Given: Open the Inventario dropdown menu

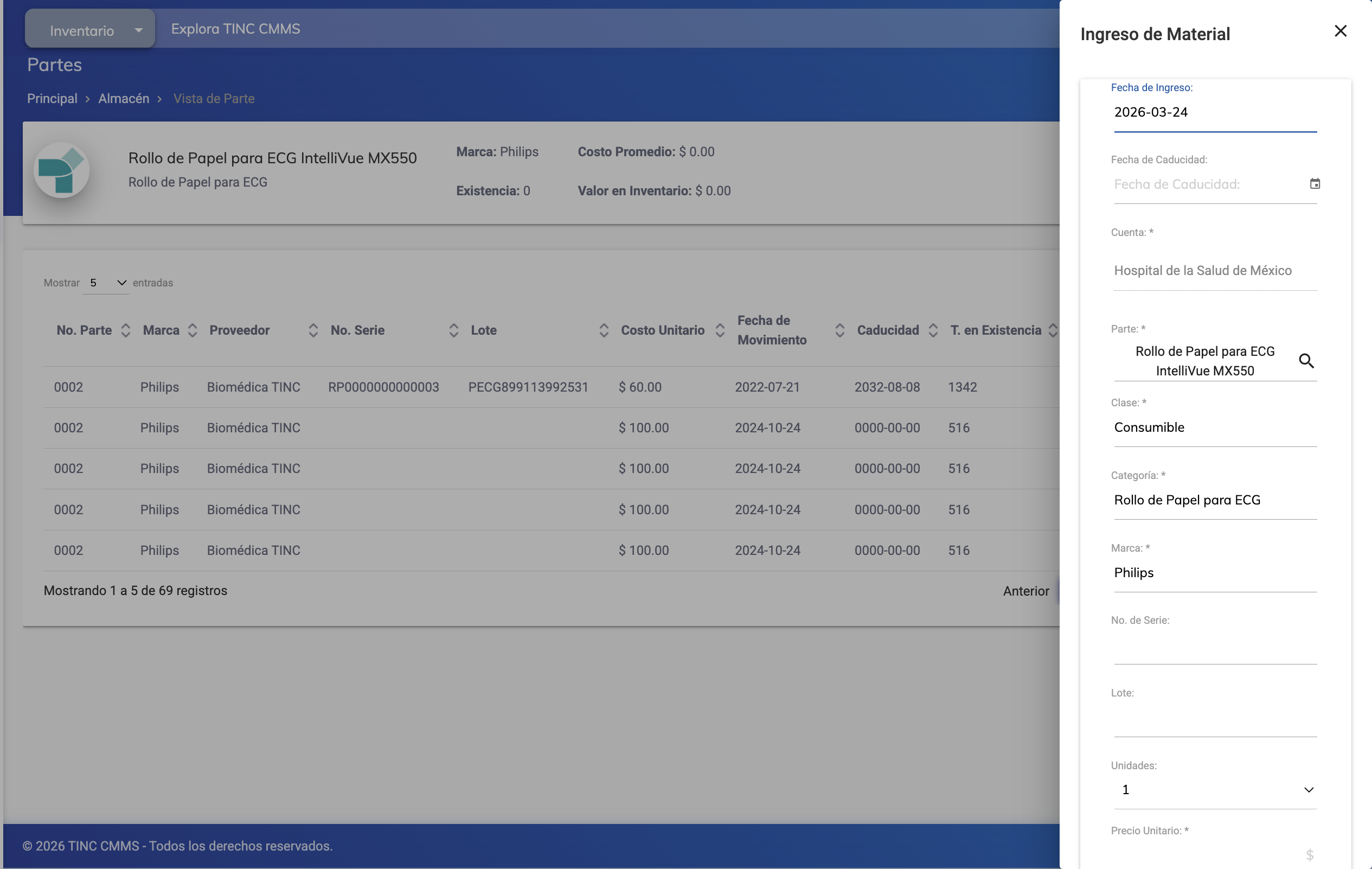Looking at the screenshot, I should coord(90,30).
